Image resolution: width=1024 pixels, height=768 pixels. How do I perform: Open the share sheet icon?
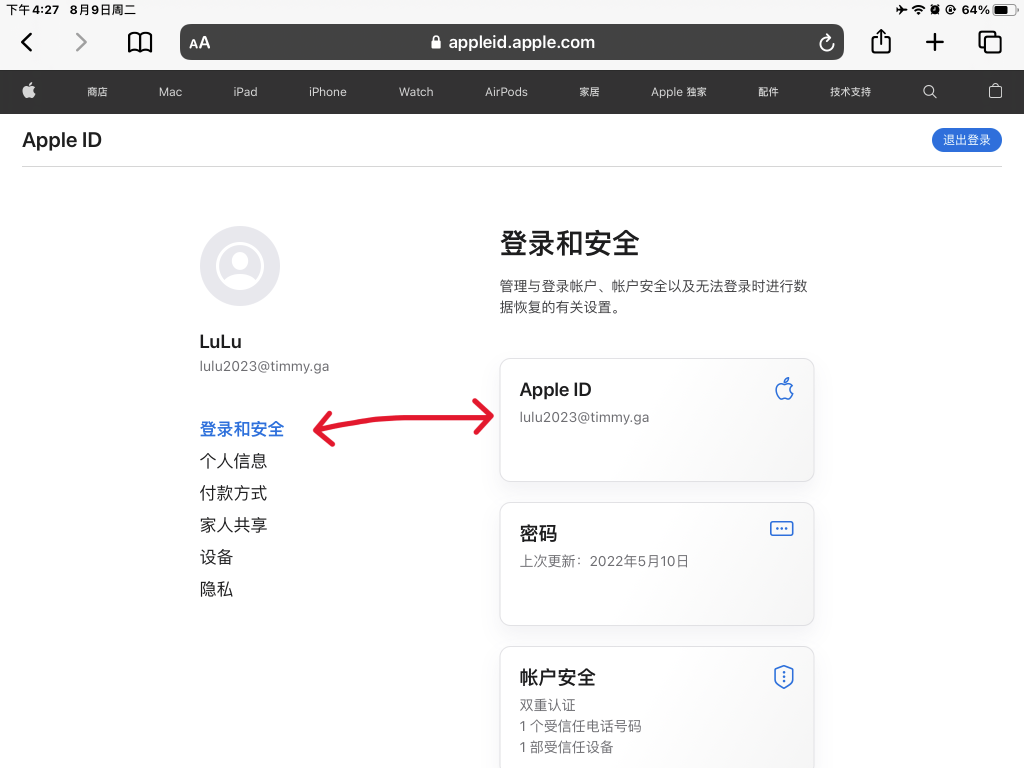pos(881,41)
